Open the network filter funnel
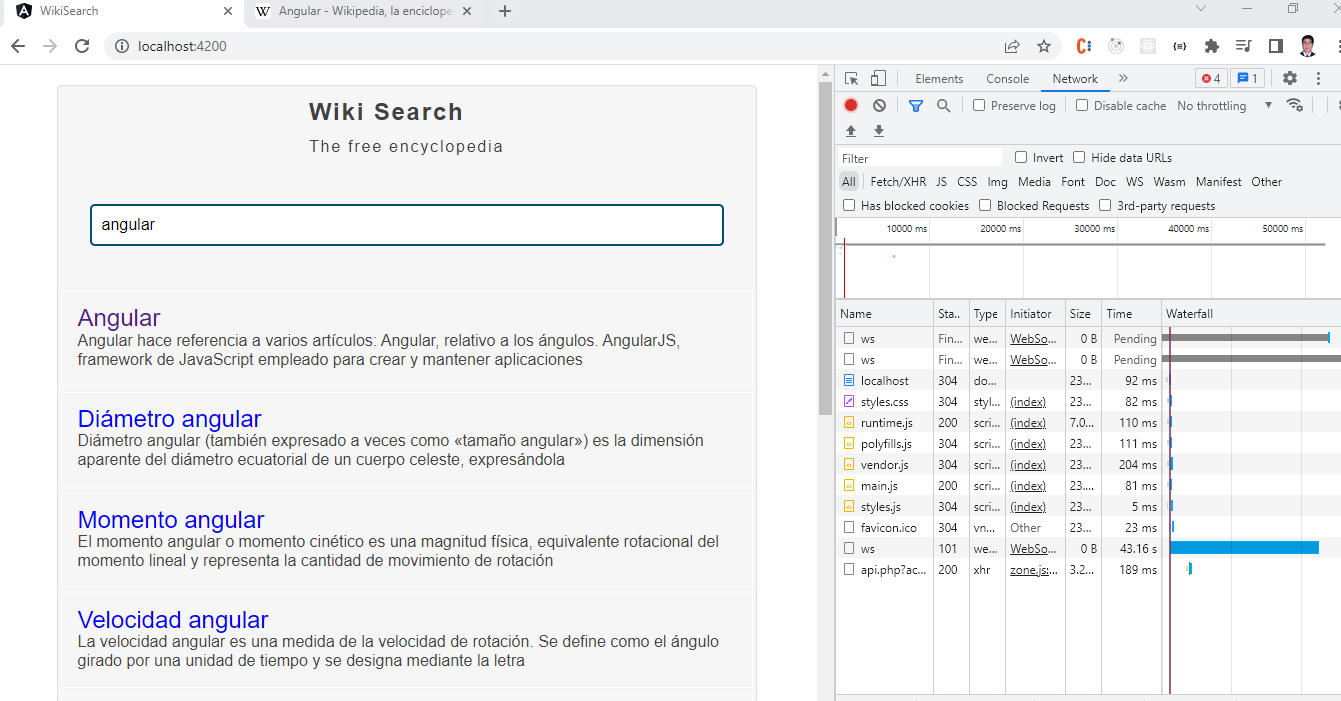The width and height of the screenshot is (1341, 701). point(915,105)
